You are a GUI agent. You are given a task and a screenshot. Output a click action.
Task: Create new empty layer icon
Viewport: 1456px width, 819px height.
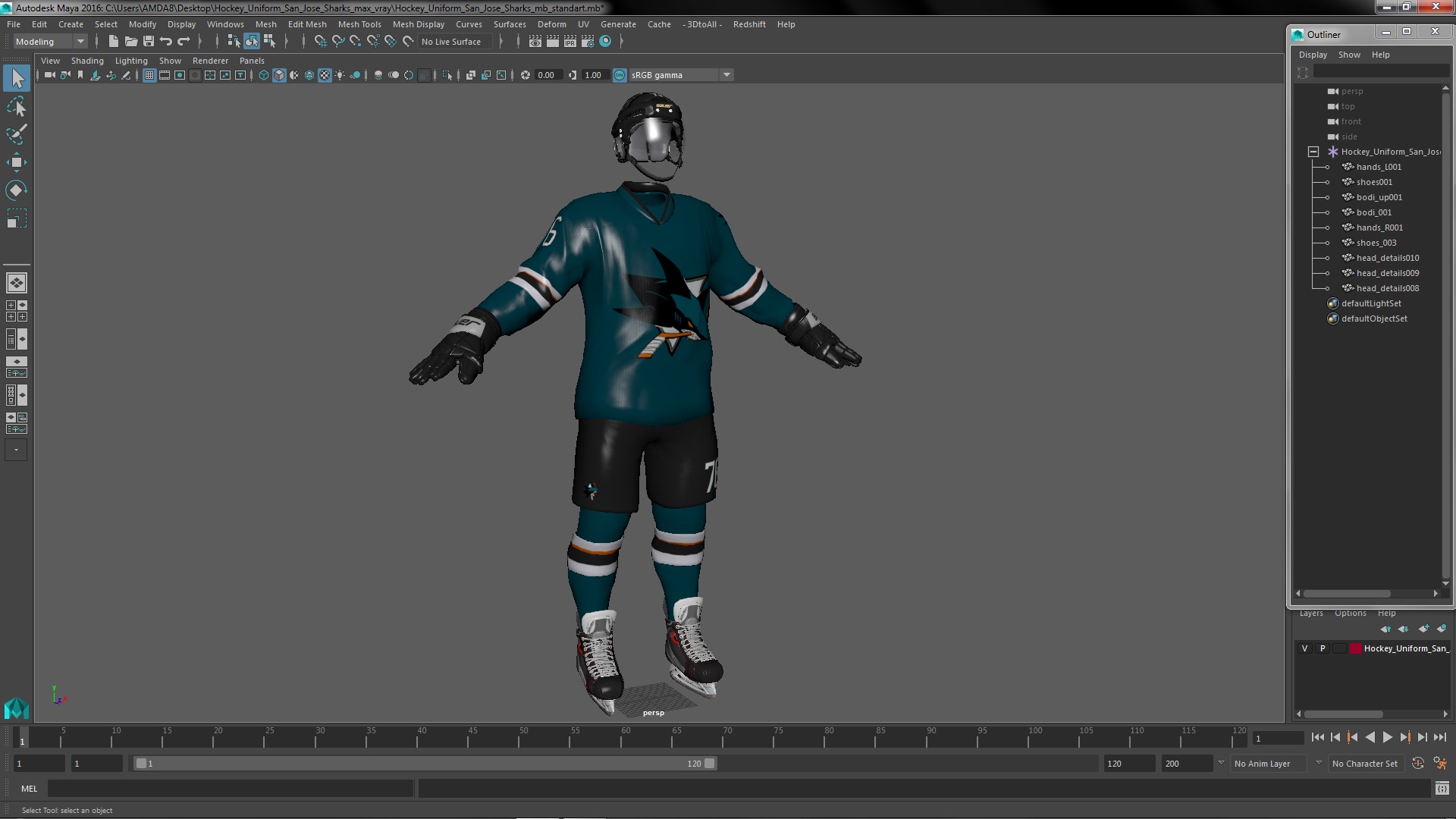1423,629
